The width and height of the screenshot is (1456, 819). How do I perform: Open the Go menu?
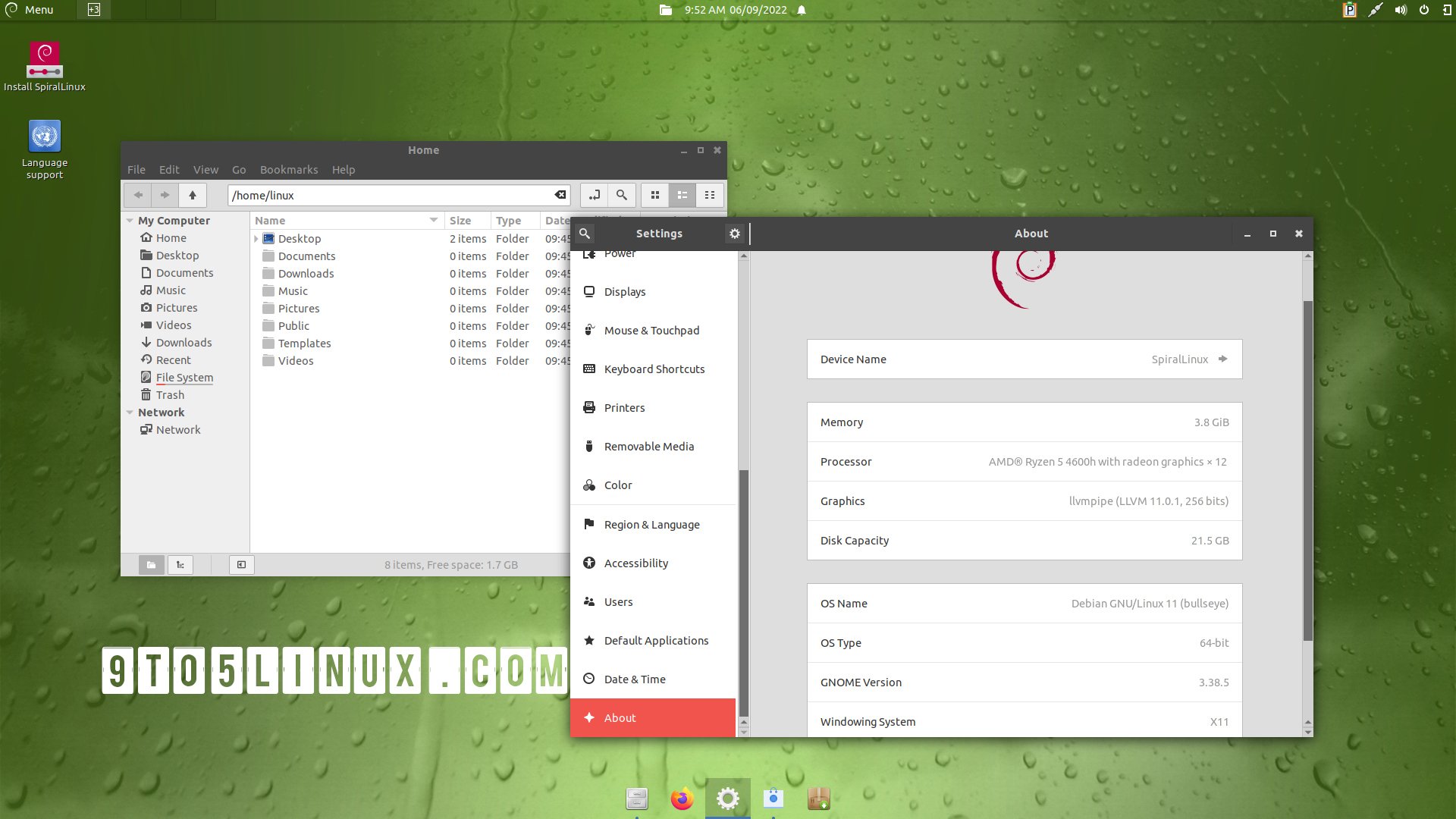pos(239,170)
